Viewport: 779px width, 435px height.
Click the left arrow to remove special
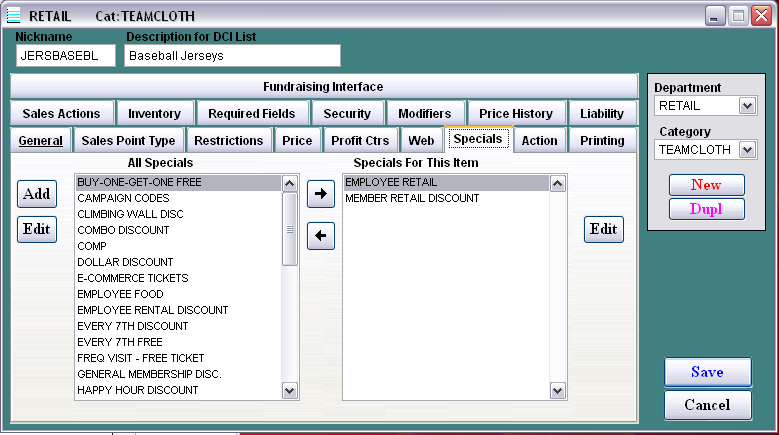(x=321, y=236)
